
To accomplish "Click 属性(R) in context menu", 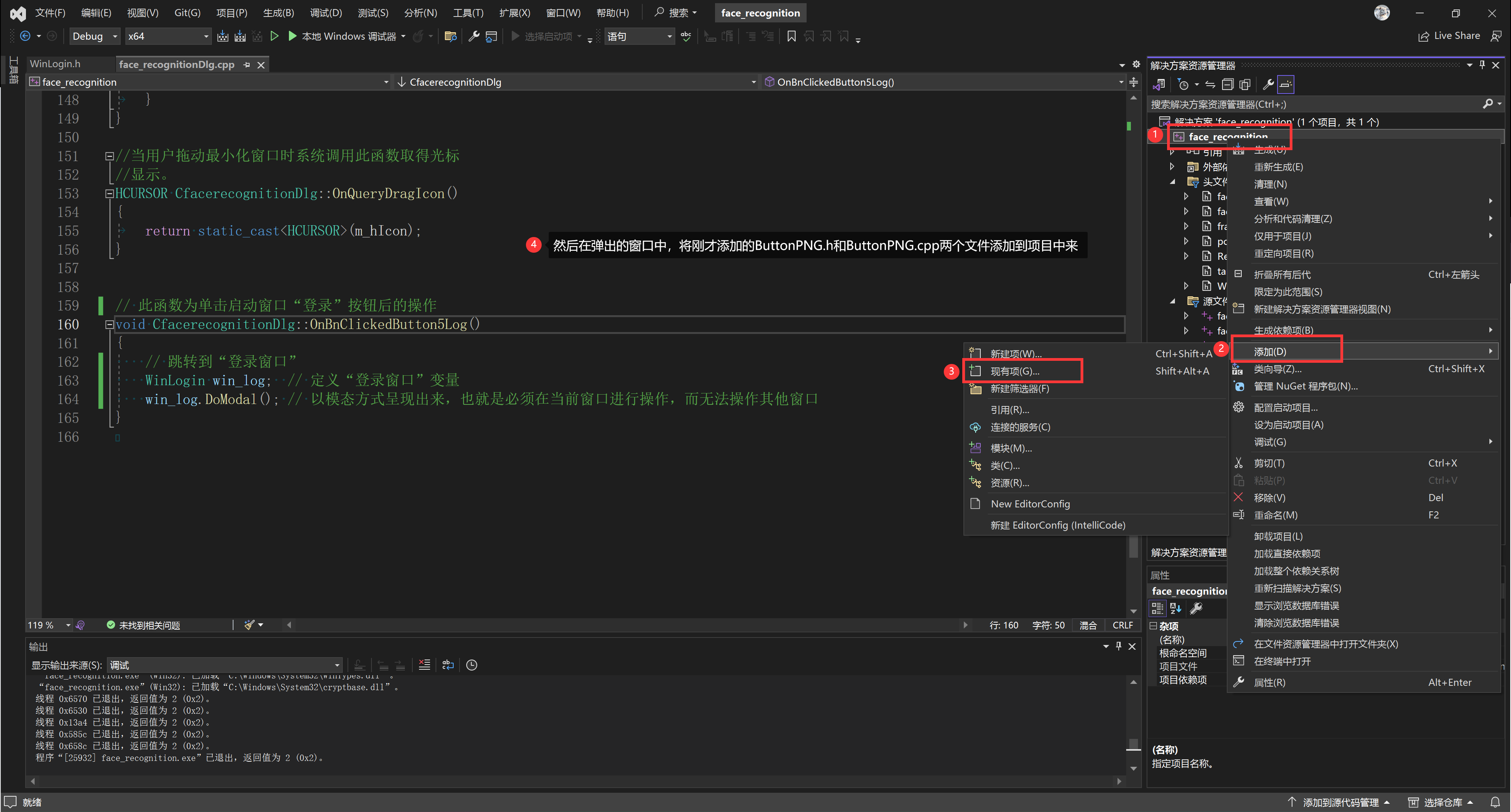I will point(1269,682).
